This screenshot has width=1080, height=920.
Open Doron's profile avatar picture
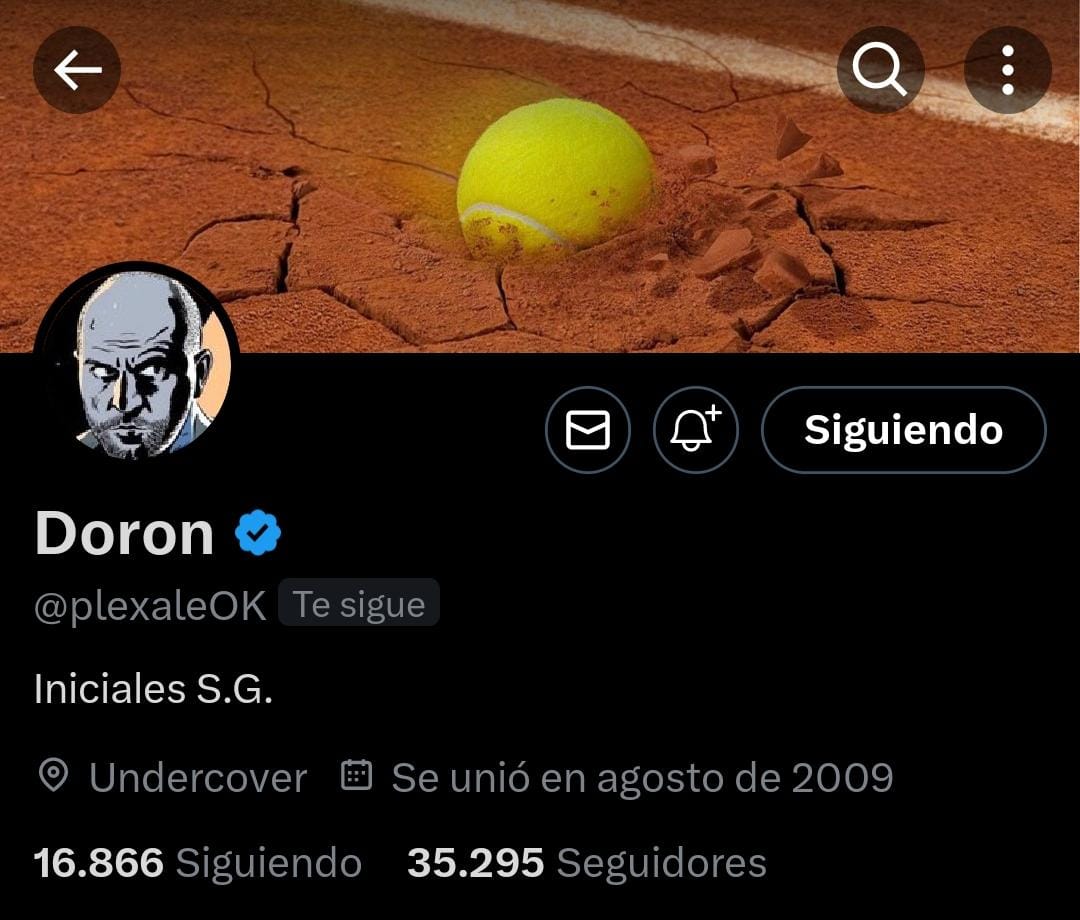tap(137, 365)
